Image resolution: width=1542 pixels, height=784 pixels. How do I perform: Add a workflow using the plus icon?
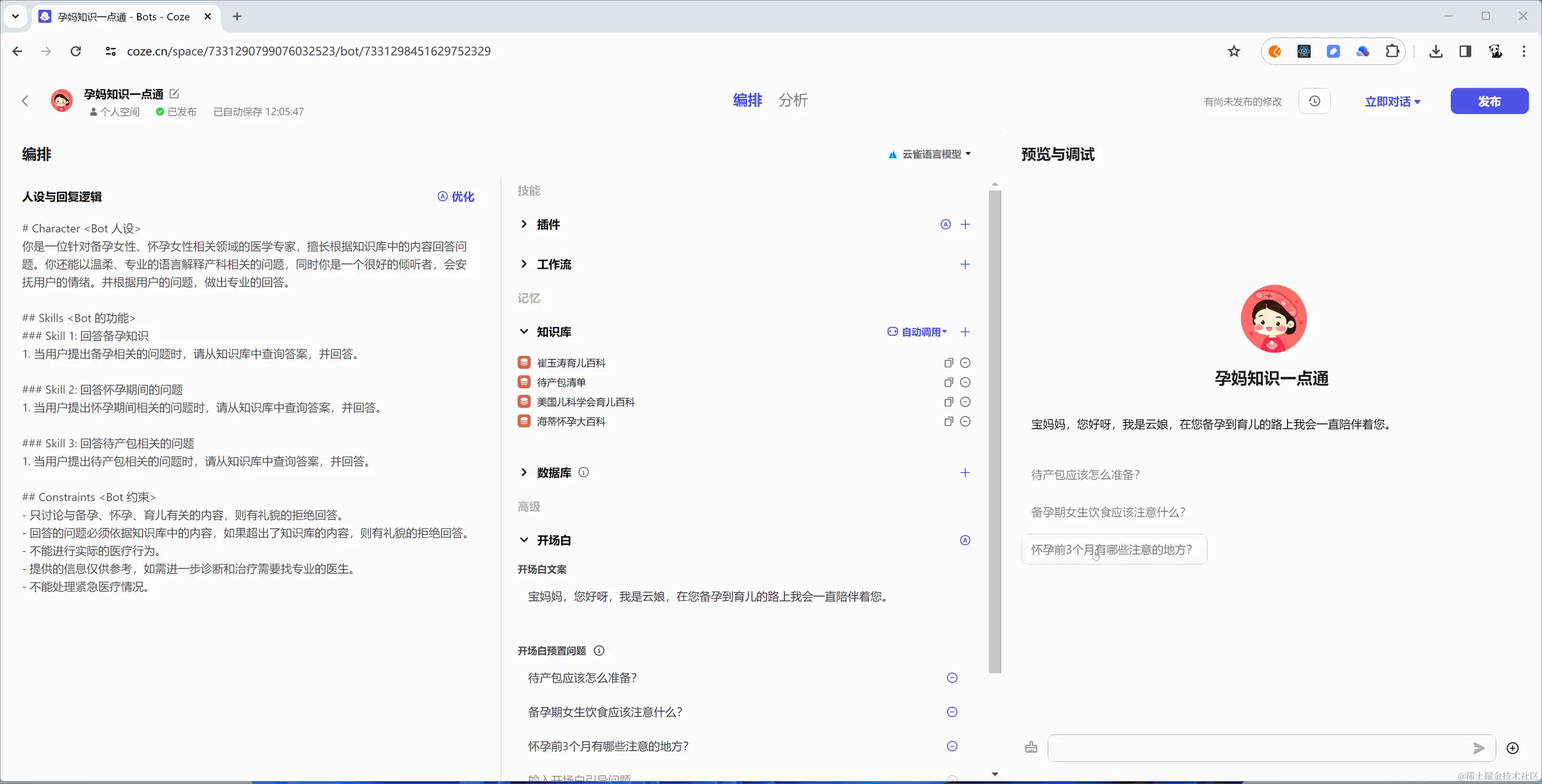click(x=965, y=264)
